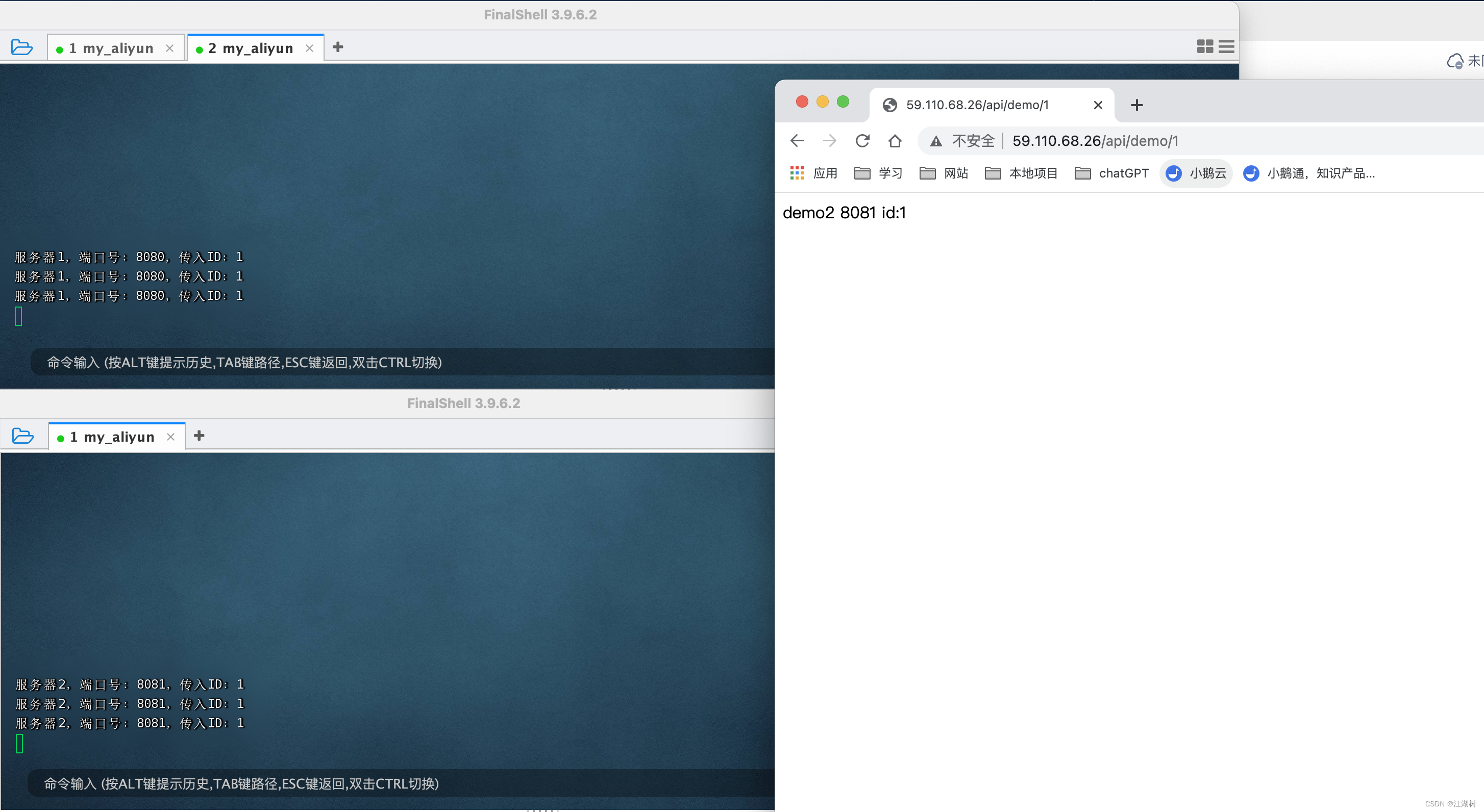
Task: Reload the Chrome page
Action: click(862, 140)
